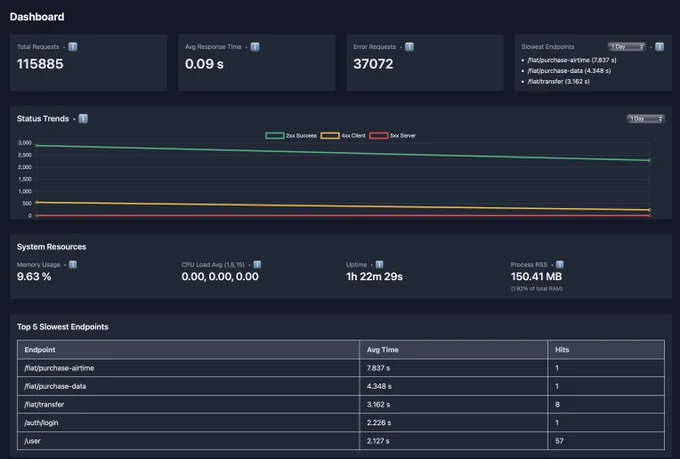The image size is (680, 459).
Task: Select /auth/login table row cell
Action: tap(188, 423)
